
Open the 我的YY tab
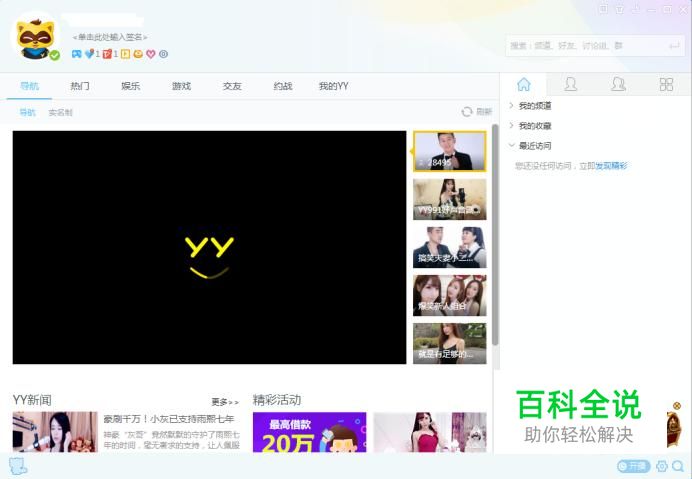click(334, 86)
